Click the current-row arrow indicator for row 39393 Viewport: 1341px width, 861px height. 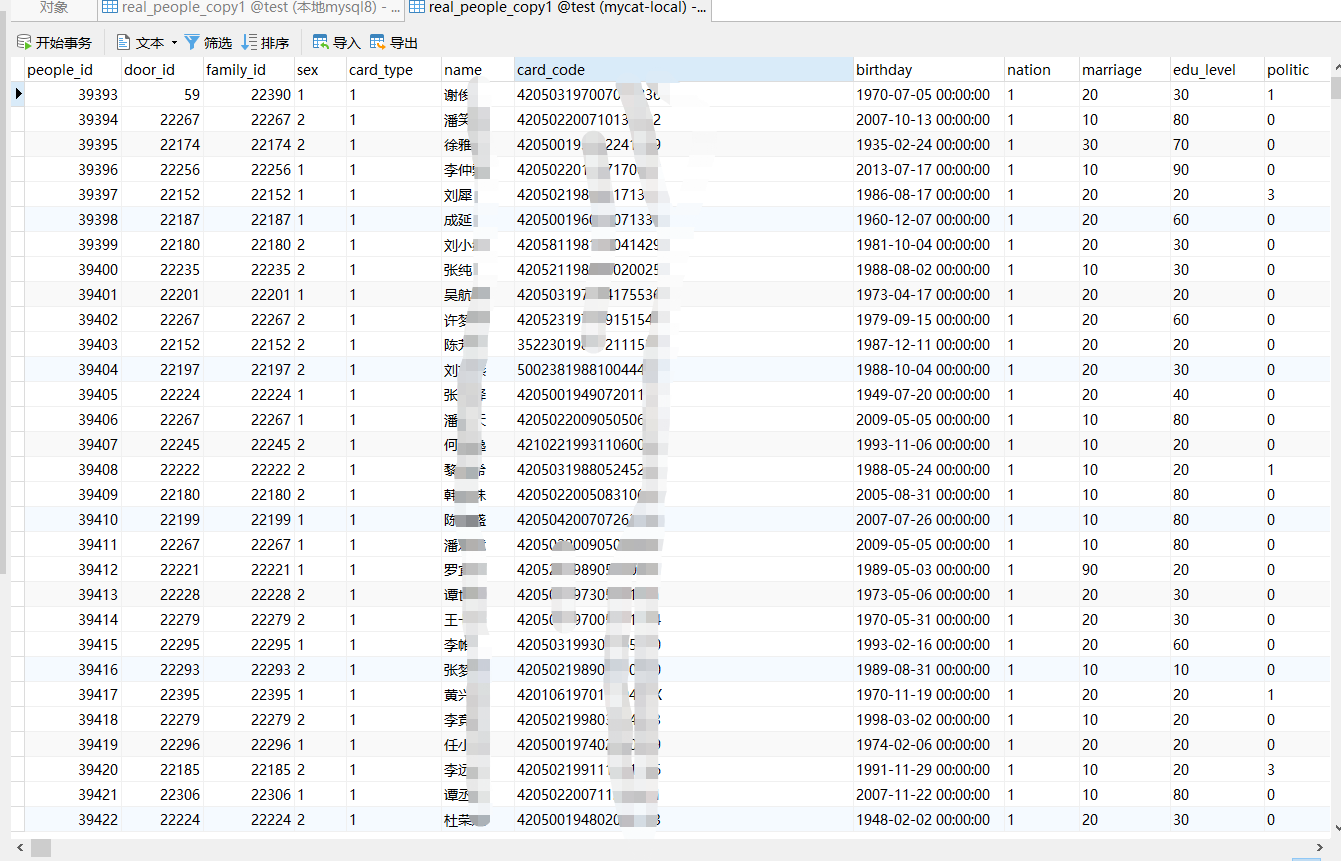coord(18,94)
